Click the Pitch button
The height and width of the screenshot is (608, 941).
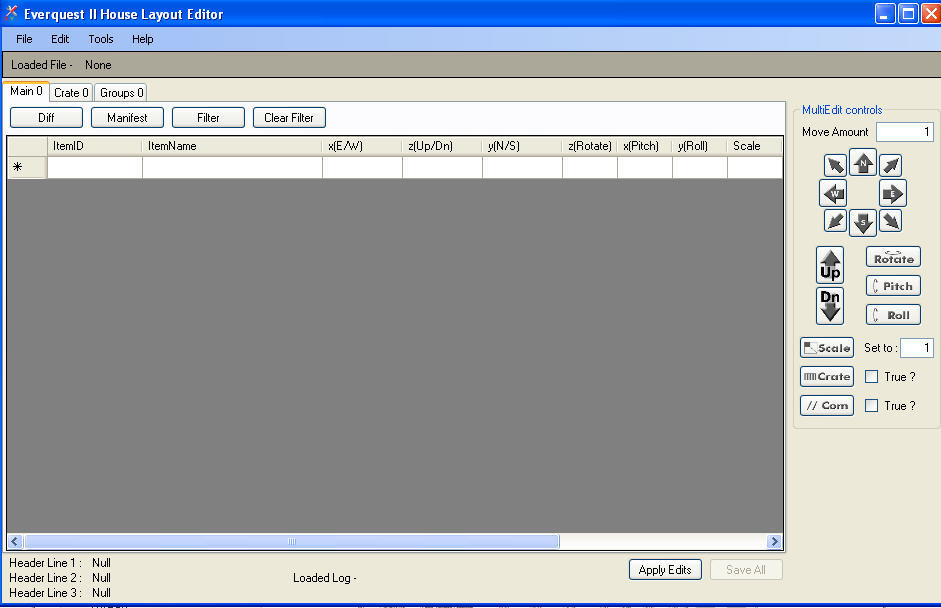[893, 286]
